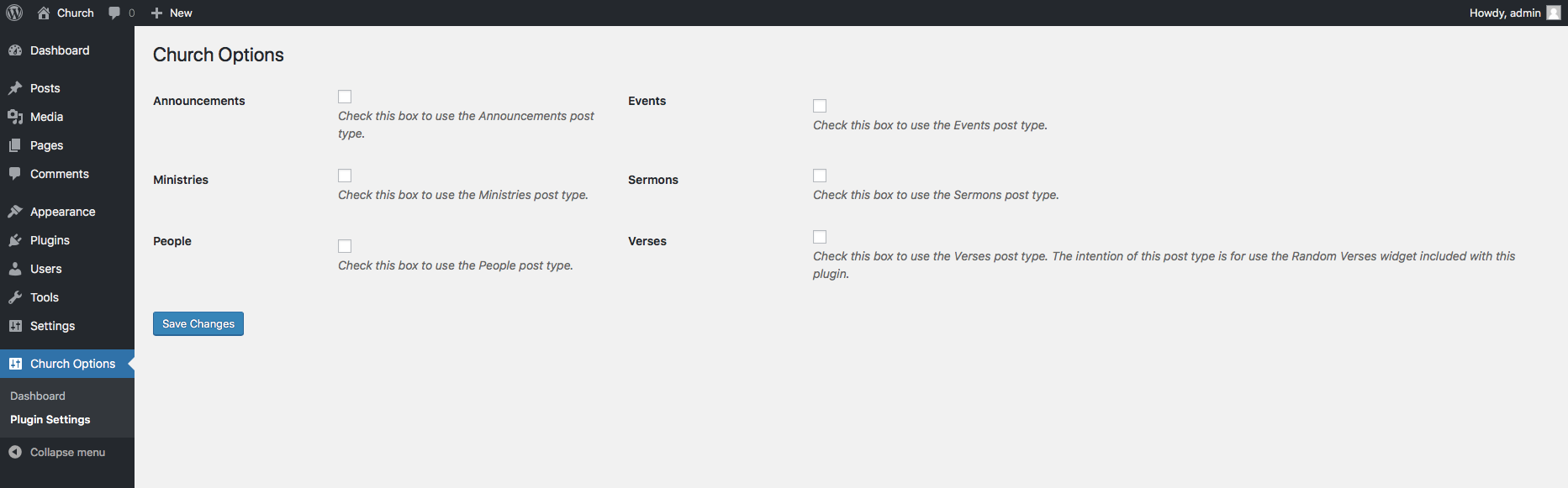Tick the Verses post type checkbox

(x=820, y=237)
